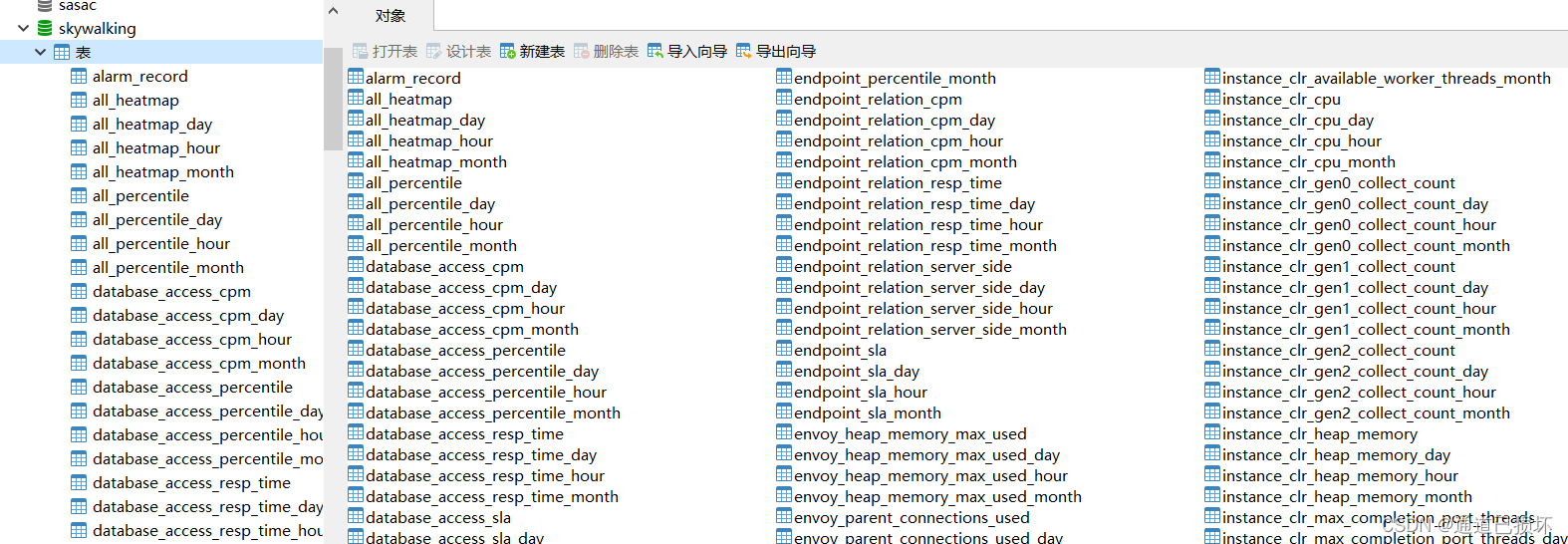Image resolution: width=1568 pixels, height=544 pixels.
Task: Select instance_clr_gen2_collect_count_day icon
Action: (x=1212, y=369)
